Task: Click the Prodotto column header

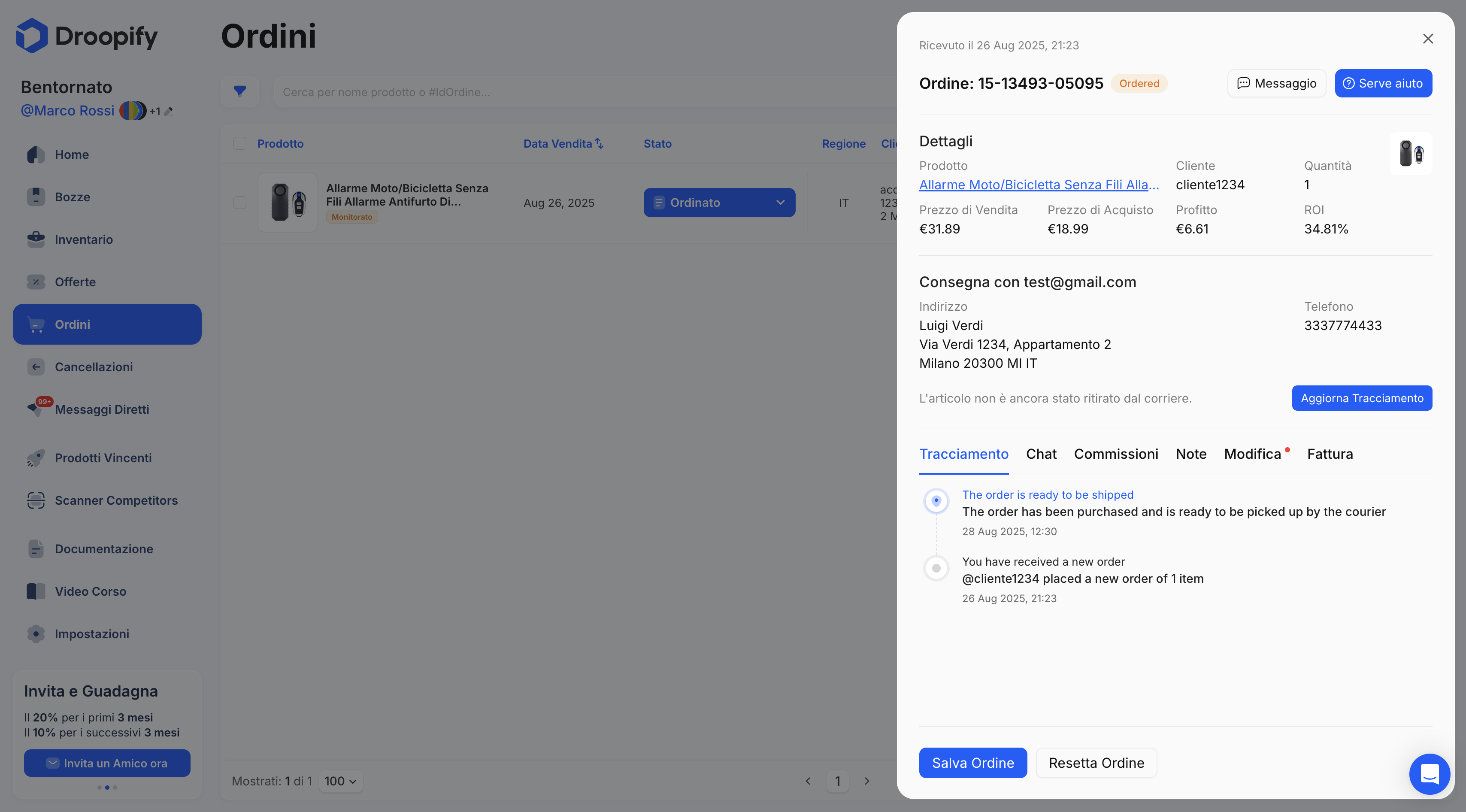Action: pyautogui.click(x=280, y=143)
